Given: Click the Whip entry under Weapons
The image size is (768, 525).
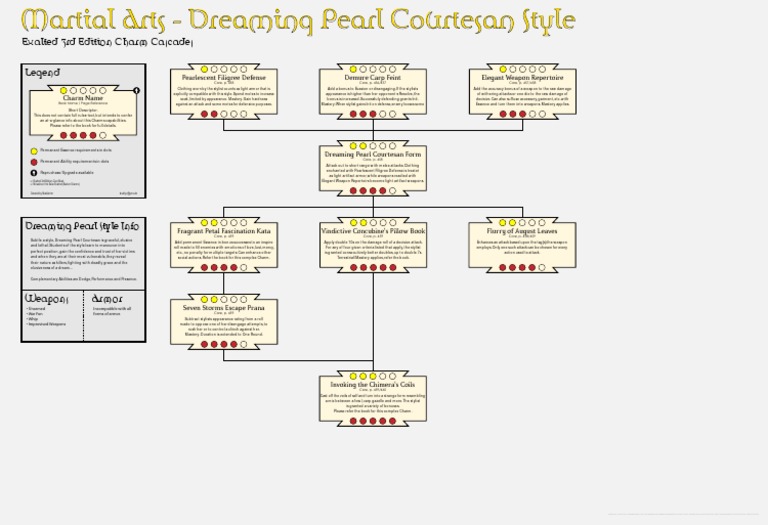Looking at the screenshot, I should tap(33, 319).
